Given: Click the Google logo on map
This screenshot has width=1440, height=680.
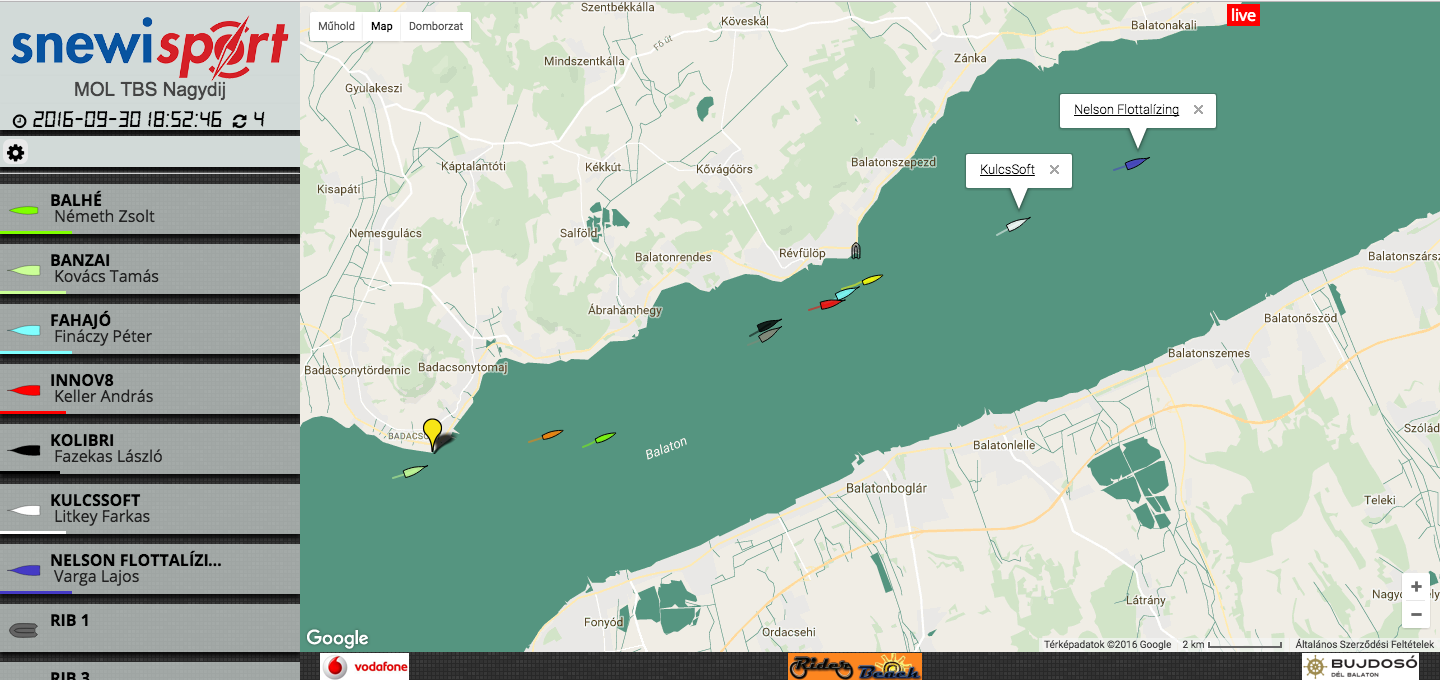Looking at the screenshot, I should click(337, 638).
